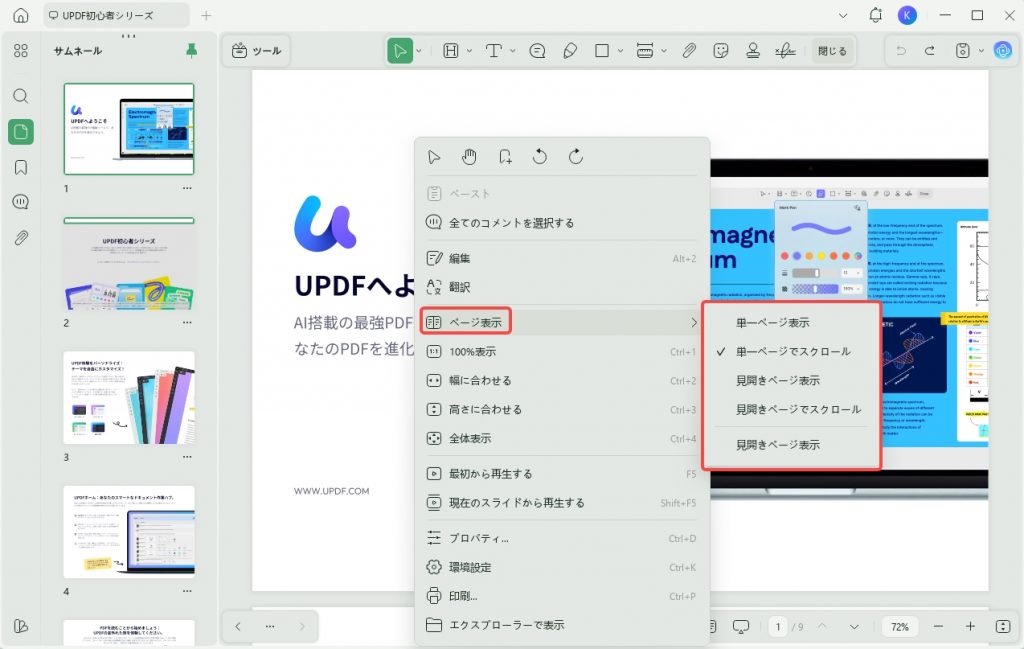Image resolution: width=1024 pixels, height=649 pixels.
Task: Open the tab list chevron in title bar
Action: click(843, 16)
